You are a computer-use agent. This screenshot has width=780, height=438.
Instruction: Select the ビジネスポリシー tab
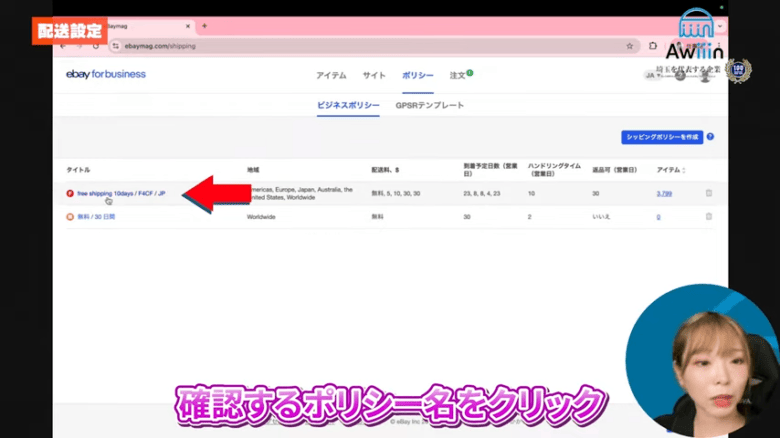[x=348, y=105]
